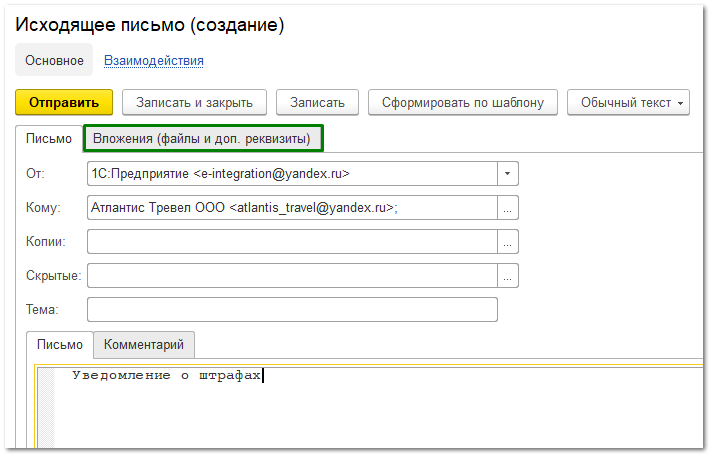
Task: Open the Обычный текст format dropdown
Action: 628,102
